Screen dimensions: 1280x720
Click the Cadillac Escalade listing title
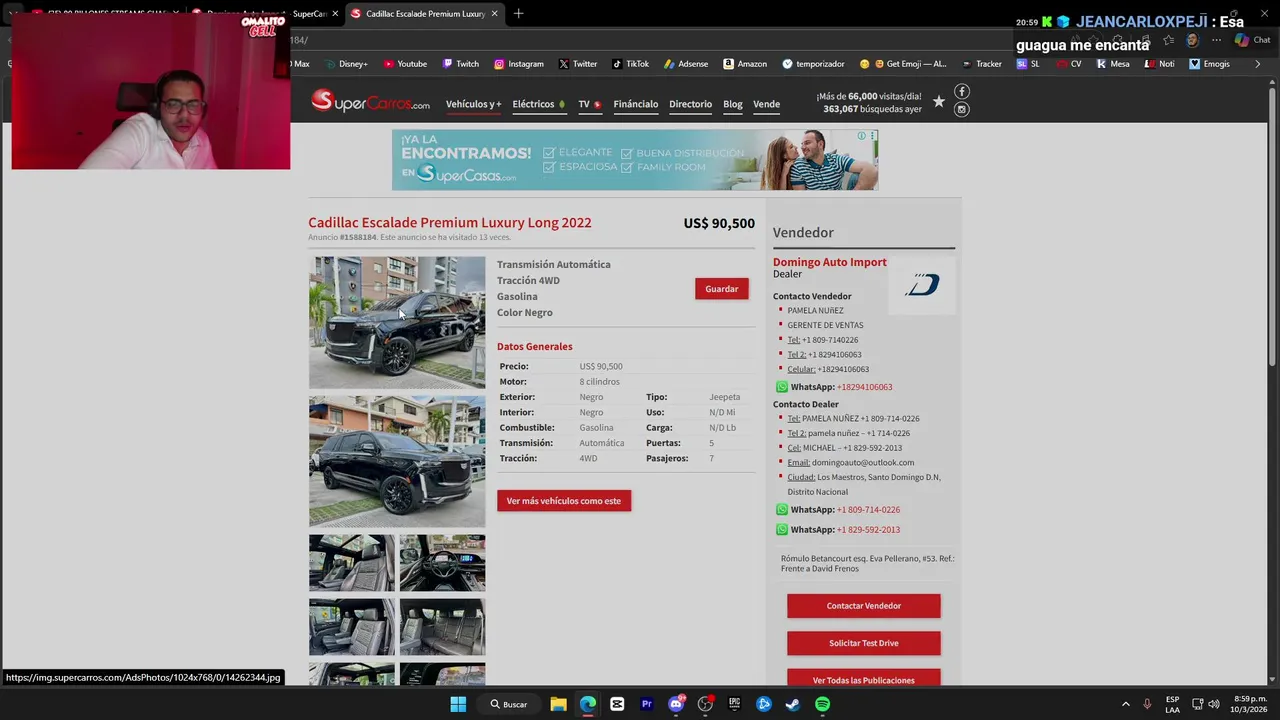[449, 222]
